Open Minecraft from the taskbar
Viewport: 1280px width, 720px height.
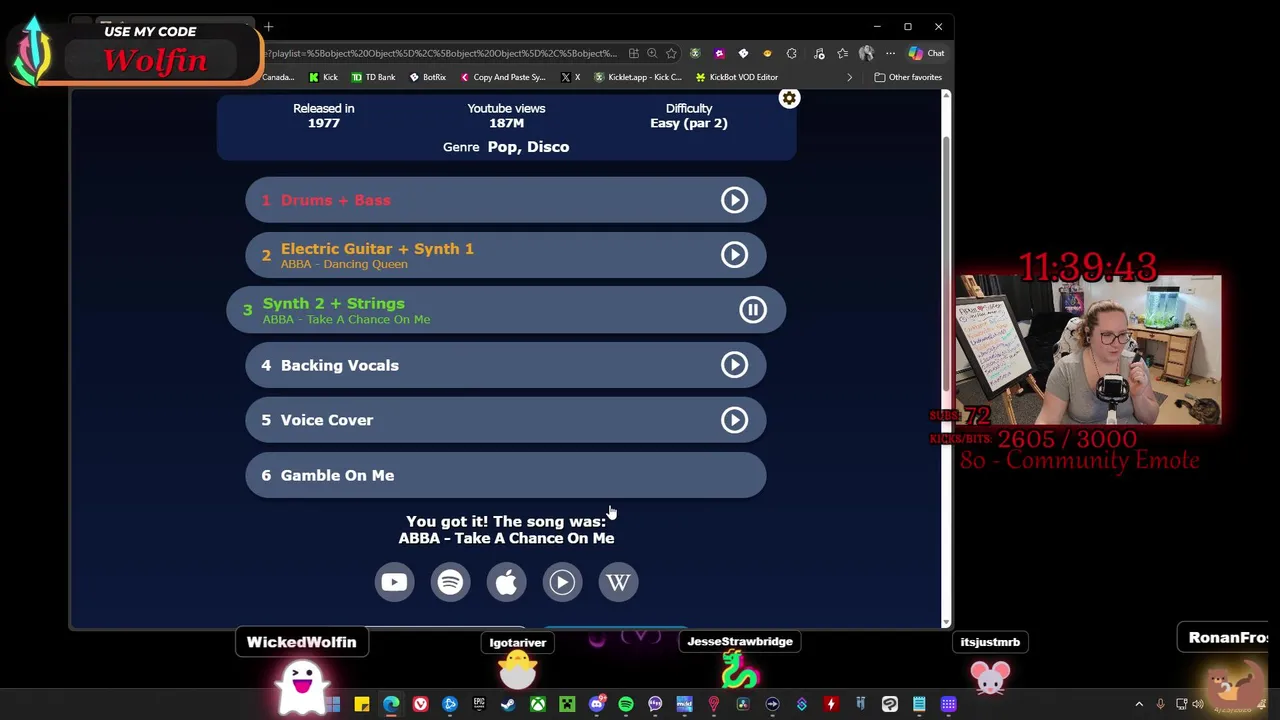pyautogui.click(x=567, y=704)
